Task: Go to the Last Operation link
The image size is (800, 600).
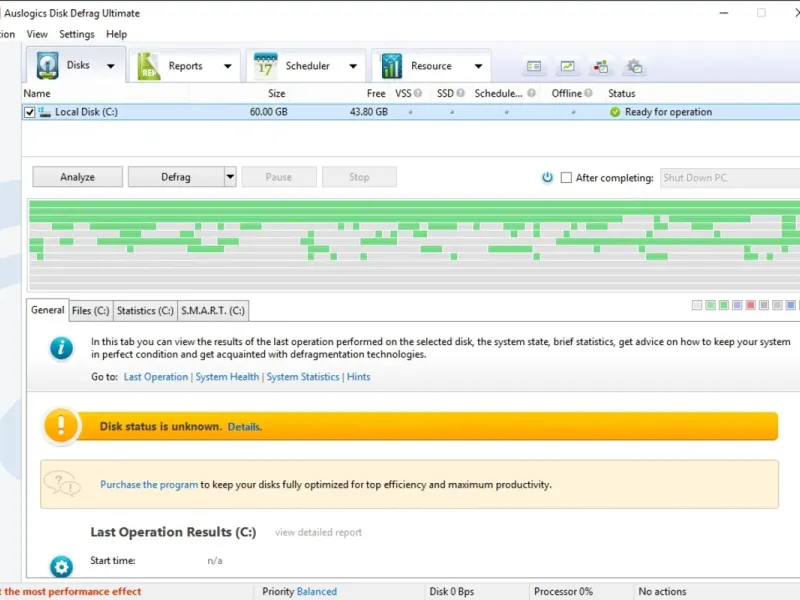Action: (x=156, y=377)
